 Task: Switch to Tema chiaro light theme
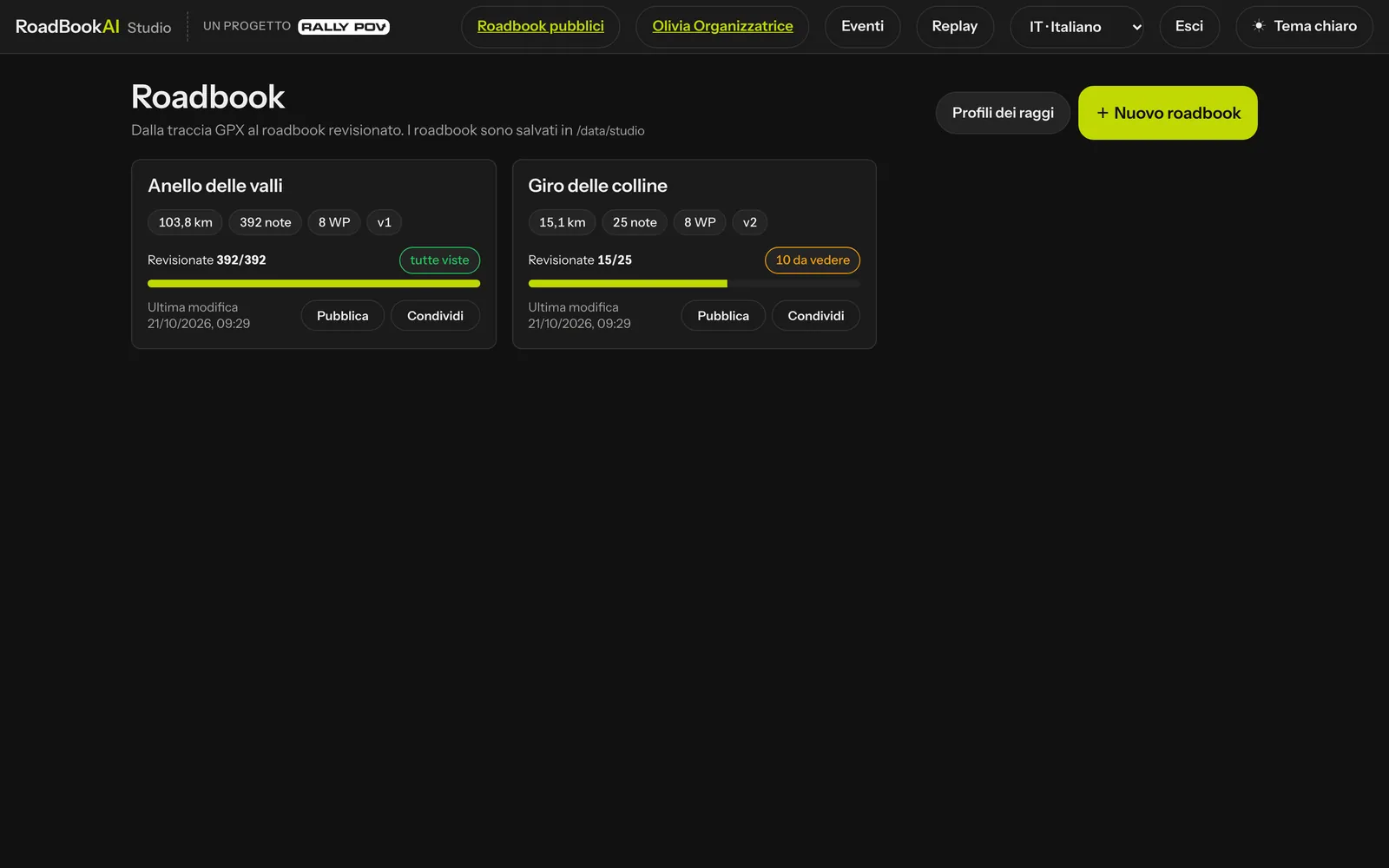[1304, 27]
